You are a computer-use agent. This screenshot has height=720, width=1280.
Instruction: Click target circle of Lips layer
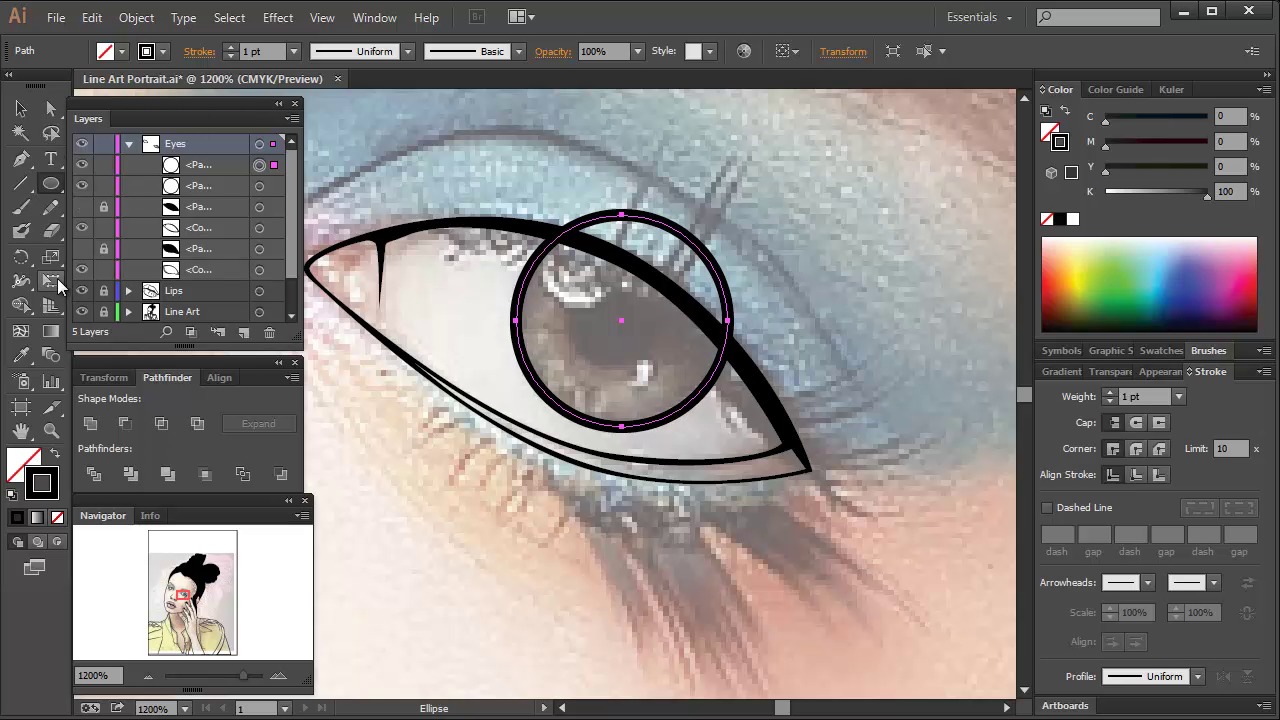tap(259, 291)
